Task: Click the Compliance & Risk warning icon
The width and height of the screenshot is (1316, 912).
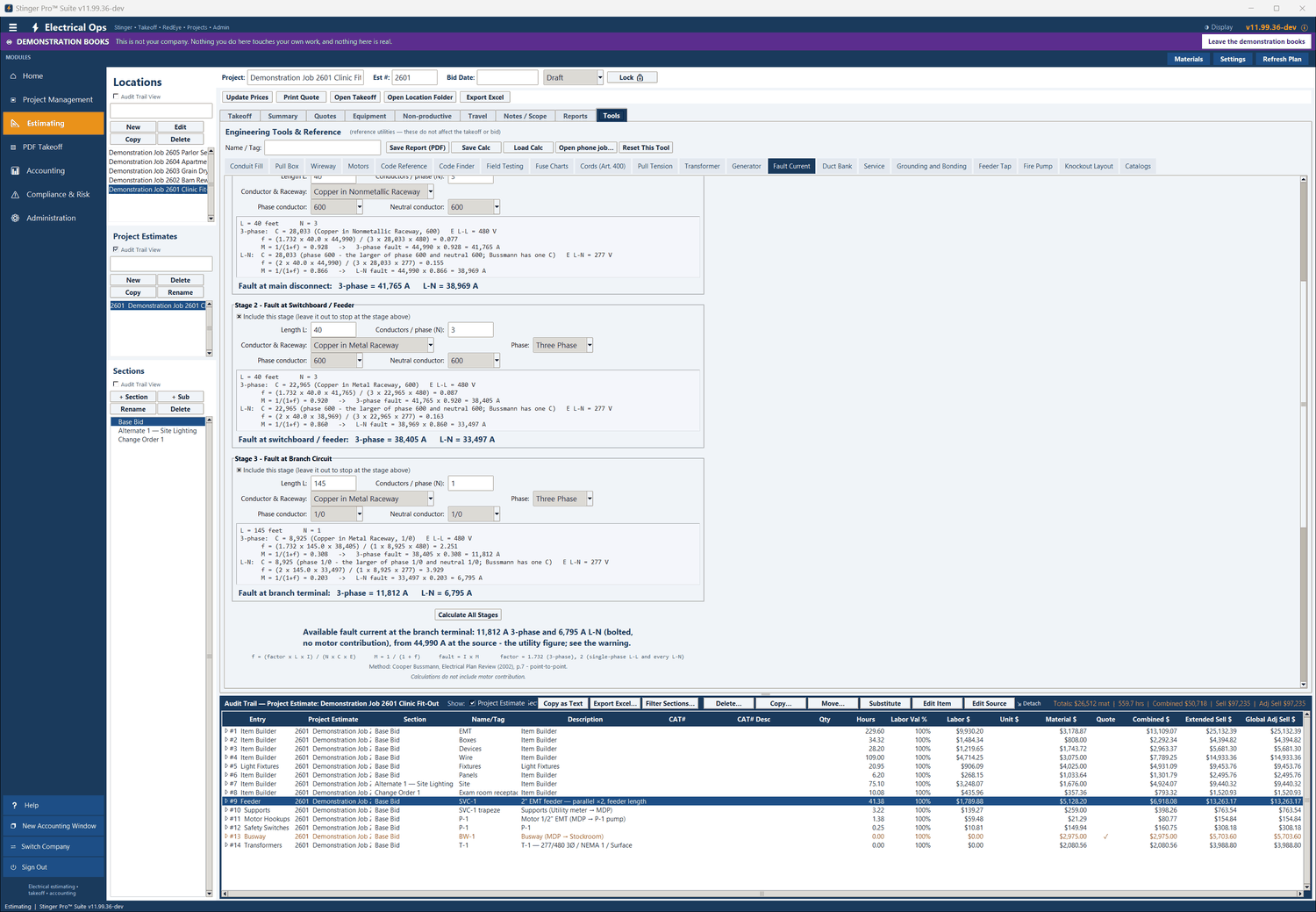Action: [x=14, y=195]
